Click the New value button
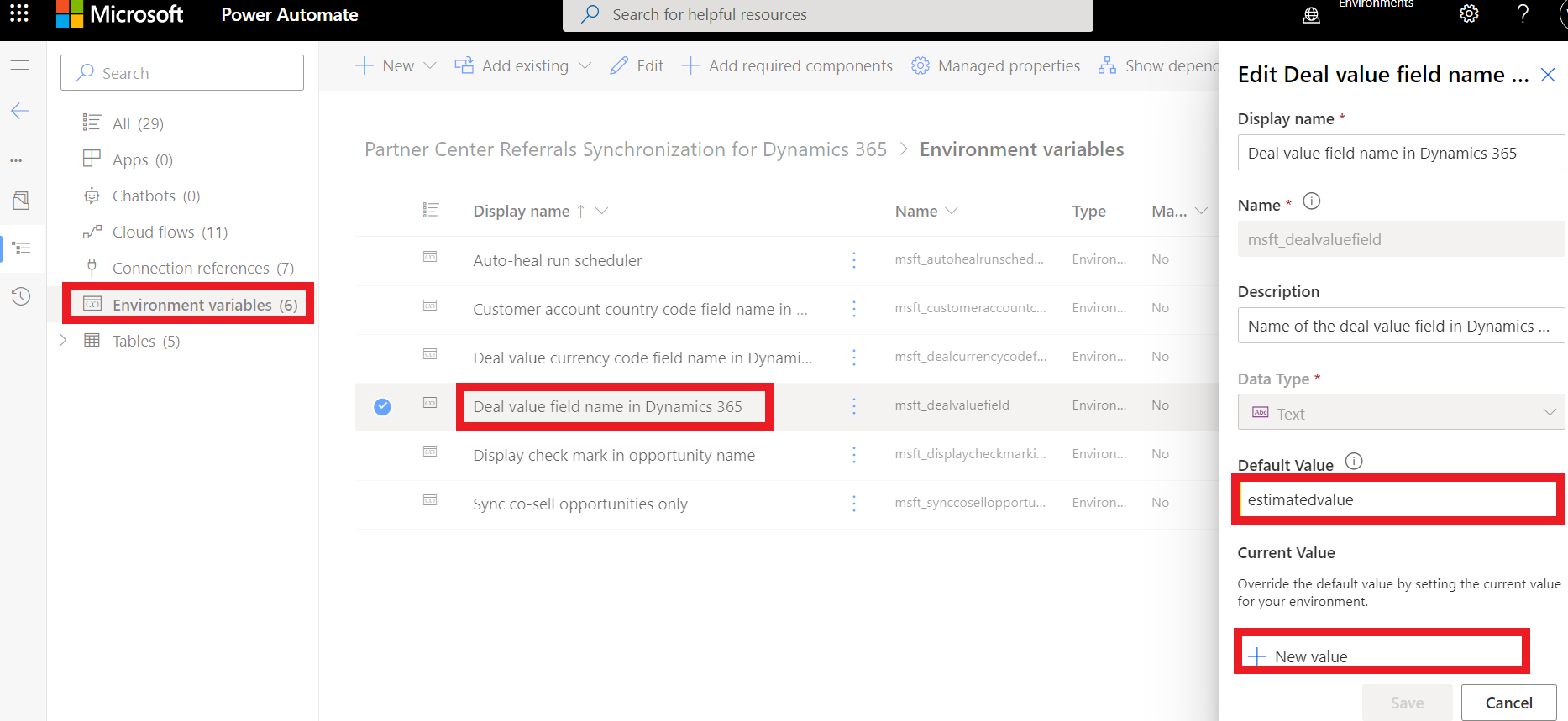 tap(1298, 656)
